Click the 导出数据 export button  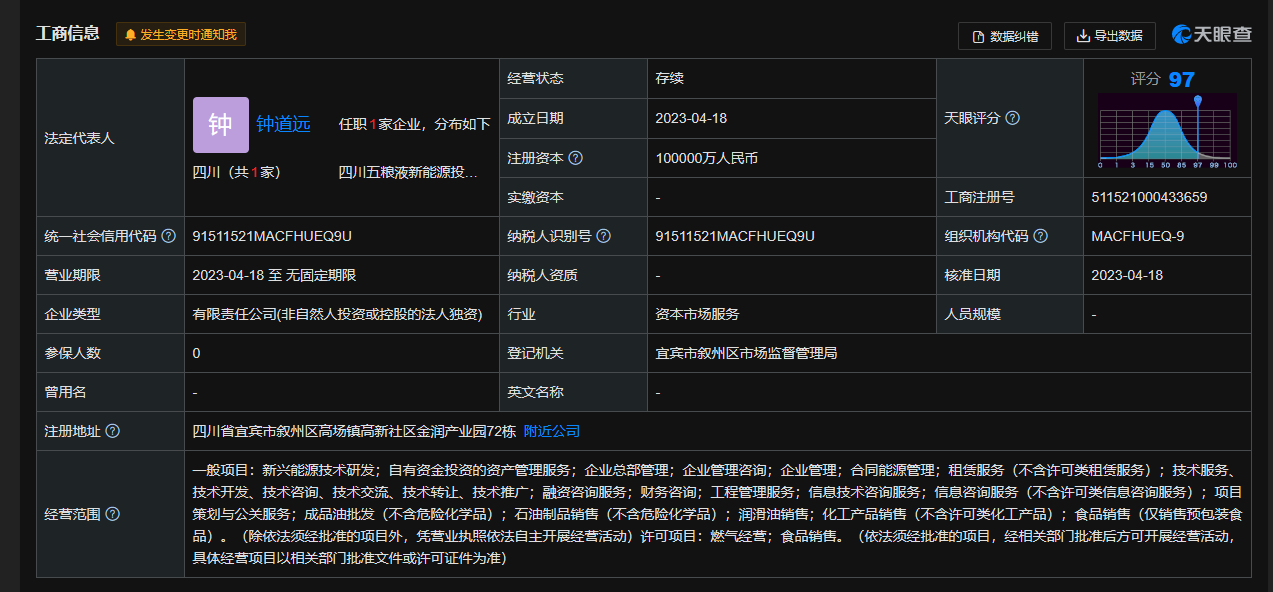tap(1109, 36)
